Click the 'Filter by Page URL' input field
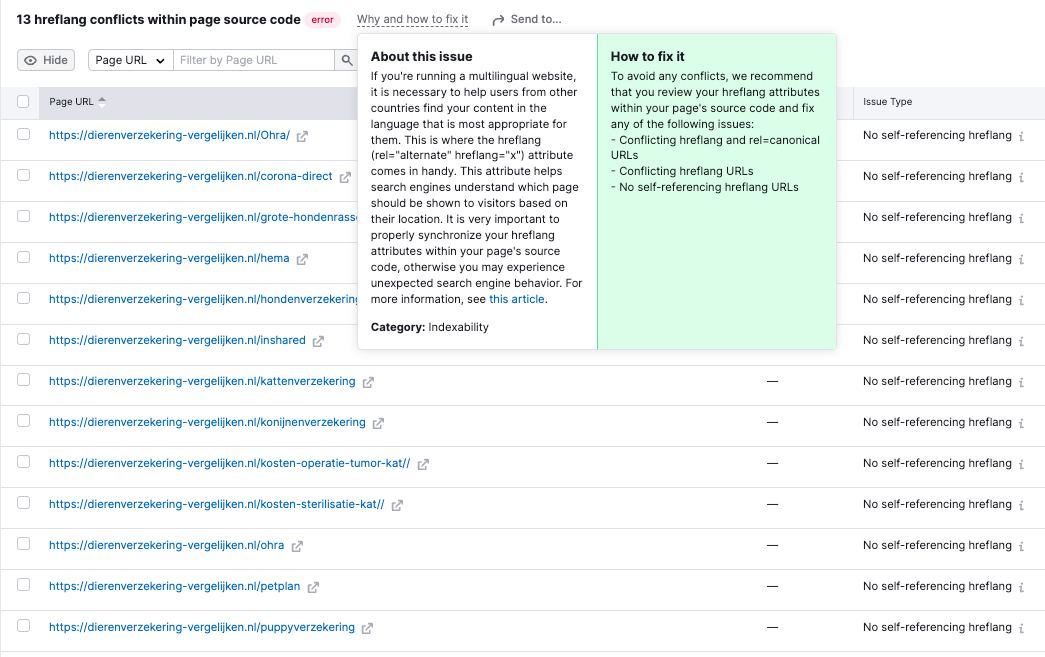Image resolution: width=1045 pixels, height=657 pixels. click(x=254, y=60)
